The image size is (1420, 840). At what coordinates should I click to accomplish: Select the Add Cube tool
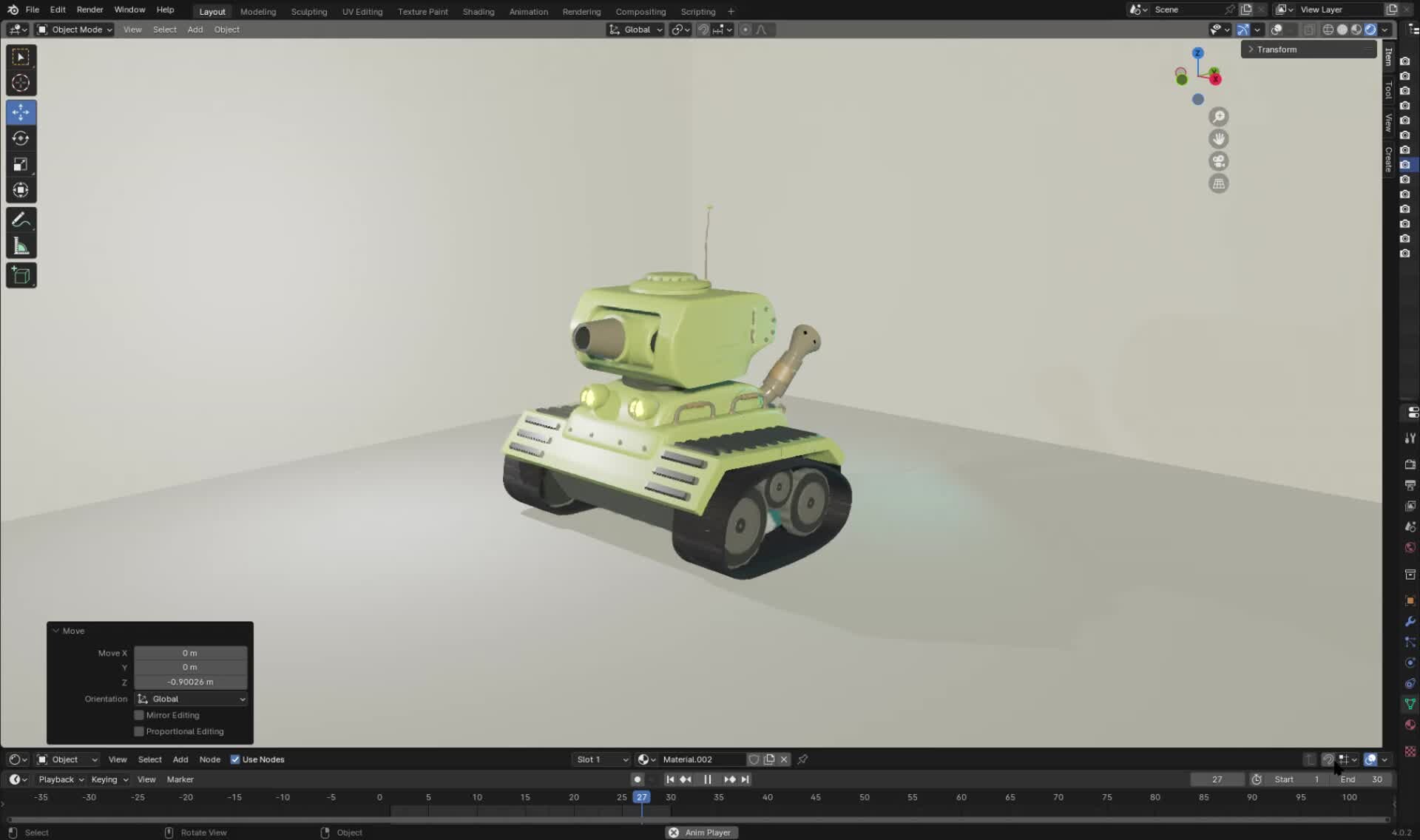click(x=21, y=274)
